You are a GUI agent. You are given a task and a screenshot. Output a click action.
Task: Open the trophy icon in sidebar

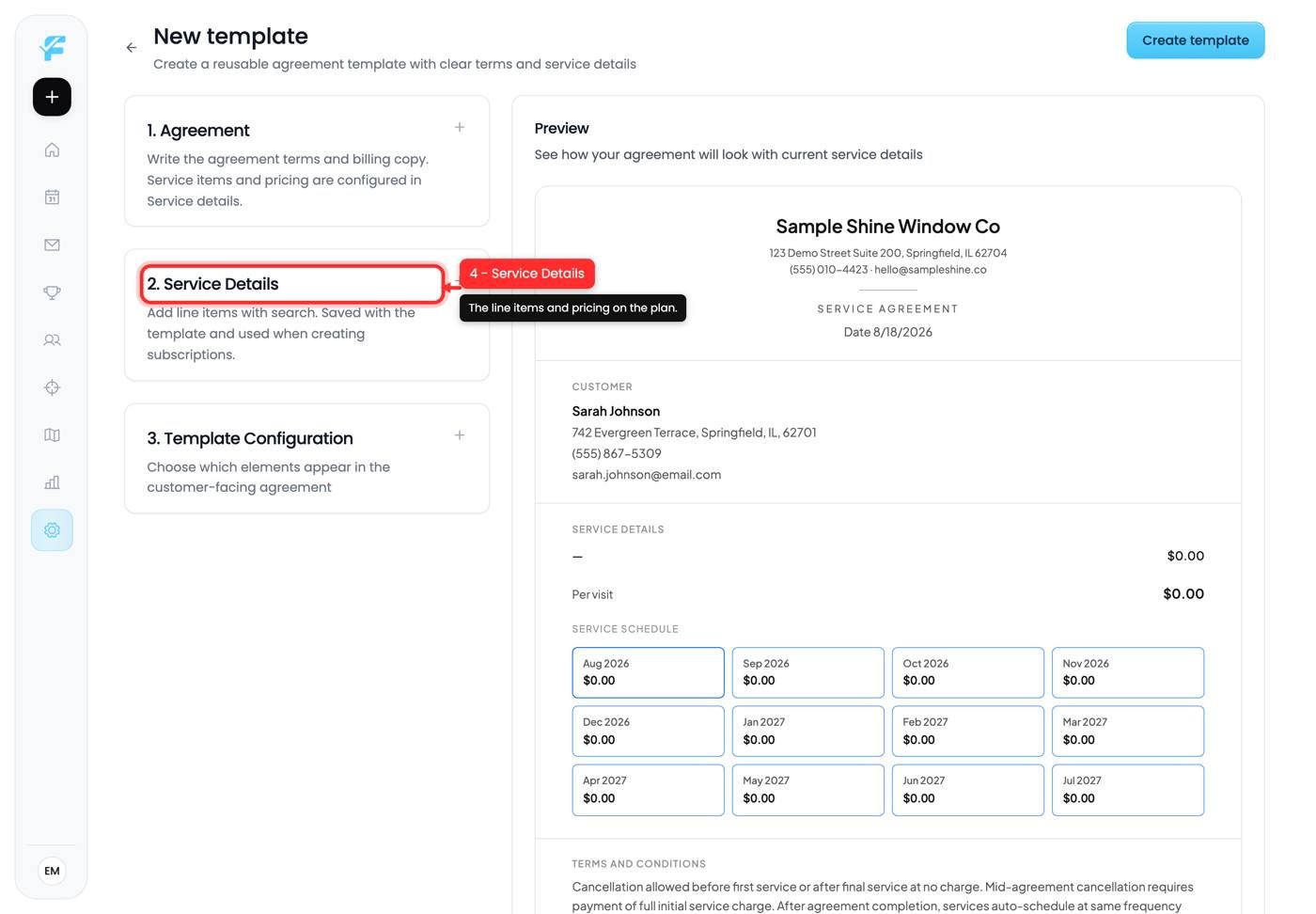click(x=52, y=292)
